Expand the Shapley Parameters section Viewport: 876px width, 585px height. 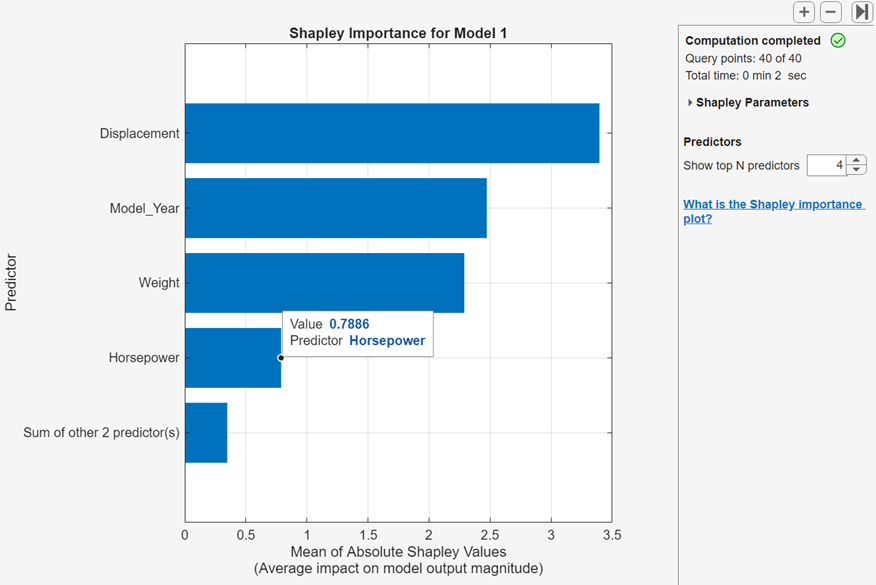690,103
